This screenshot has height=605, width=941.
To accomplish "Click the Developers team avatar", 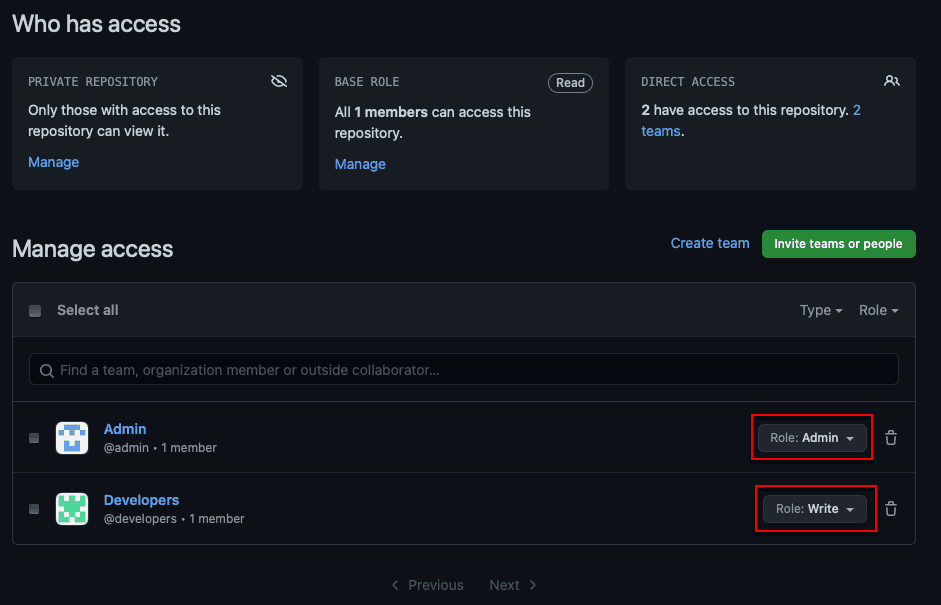I will 72,509.
